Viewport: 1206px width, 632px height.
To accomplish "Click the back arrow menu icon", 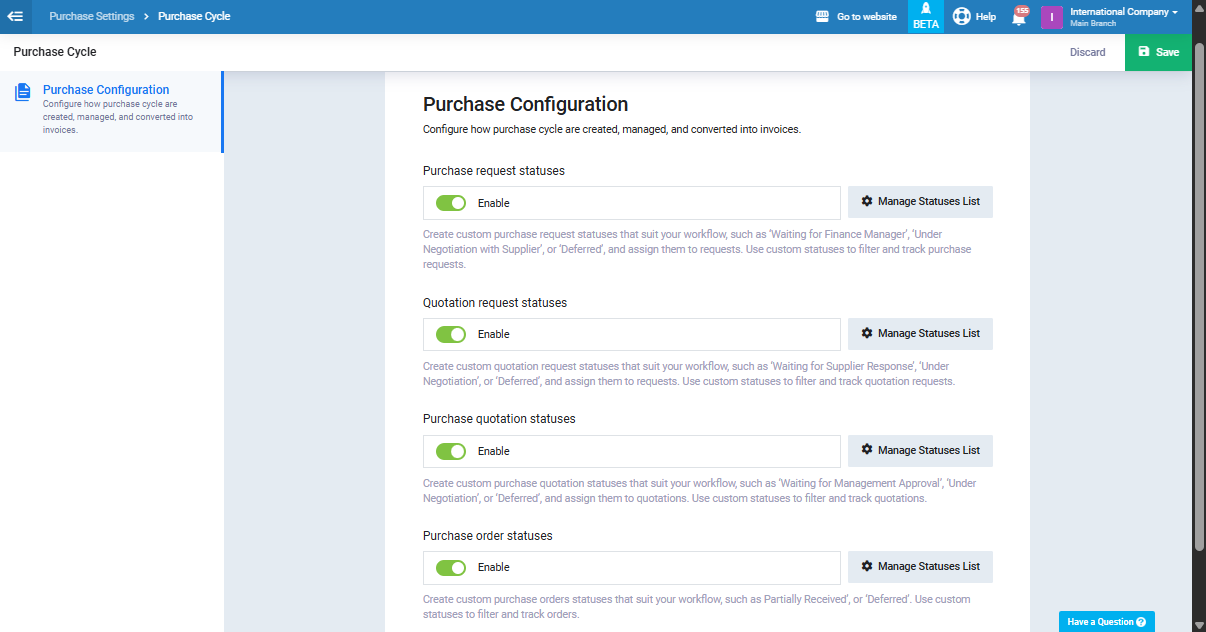I will point(15,16).
